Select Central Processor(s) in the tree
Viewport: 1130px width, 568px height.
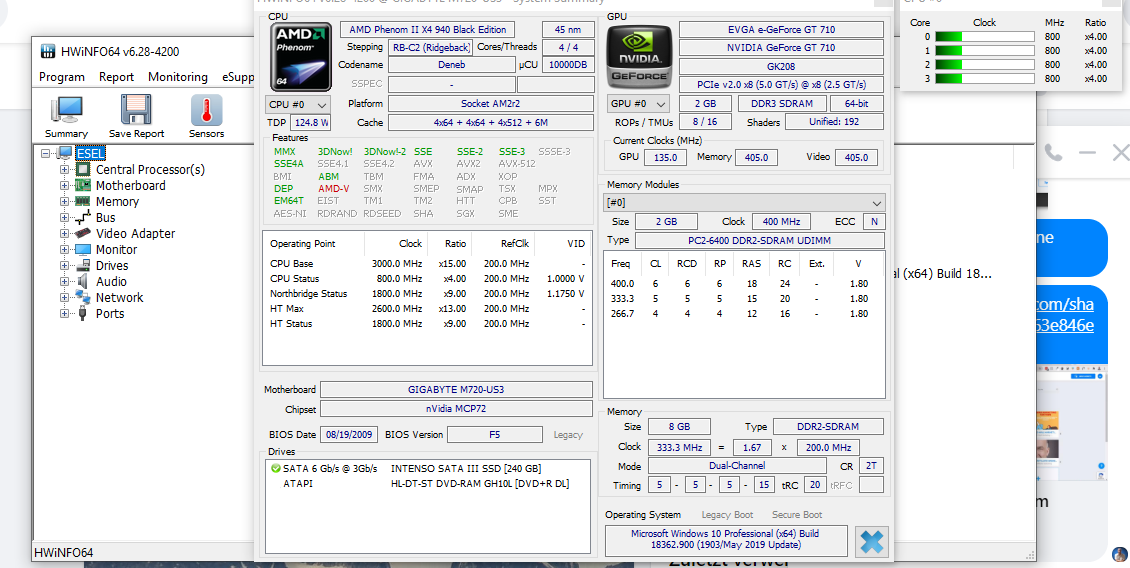150,169
